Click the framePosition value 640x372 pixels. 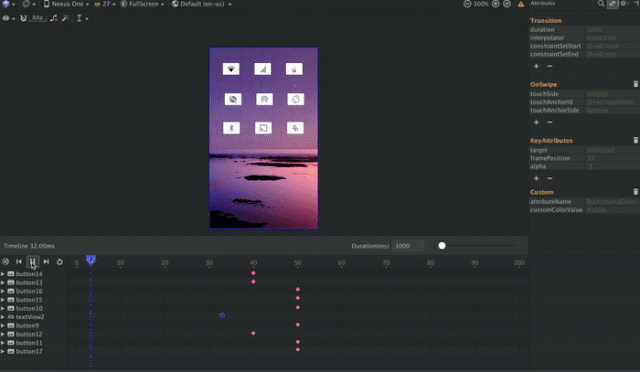click(612, 158)
